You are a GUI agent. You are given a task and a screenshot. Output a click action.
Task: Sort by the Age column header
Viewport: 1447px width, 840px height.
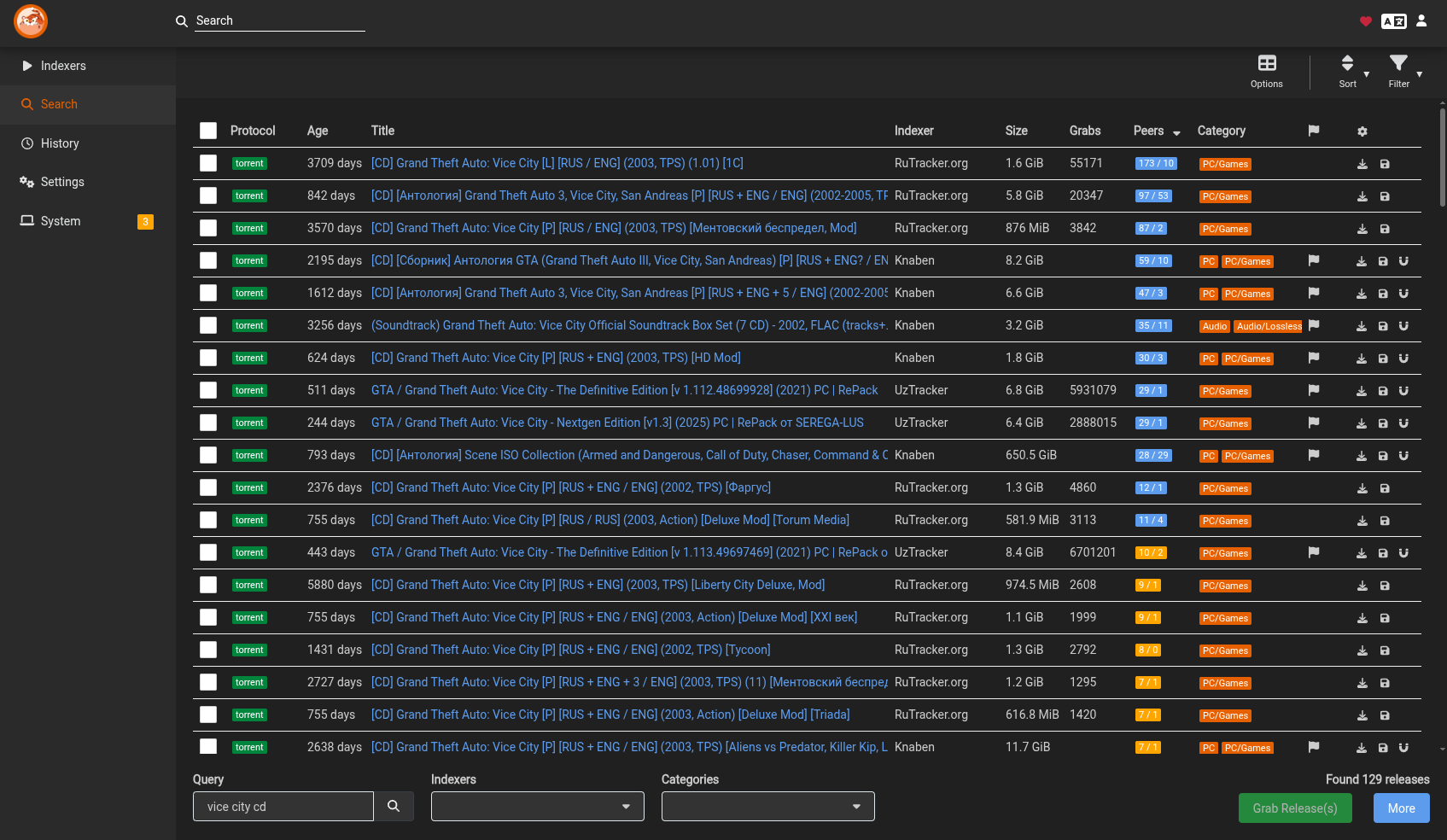(318, 131)
